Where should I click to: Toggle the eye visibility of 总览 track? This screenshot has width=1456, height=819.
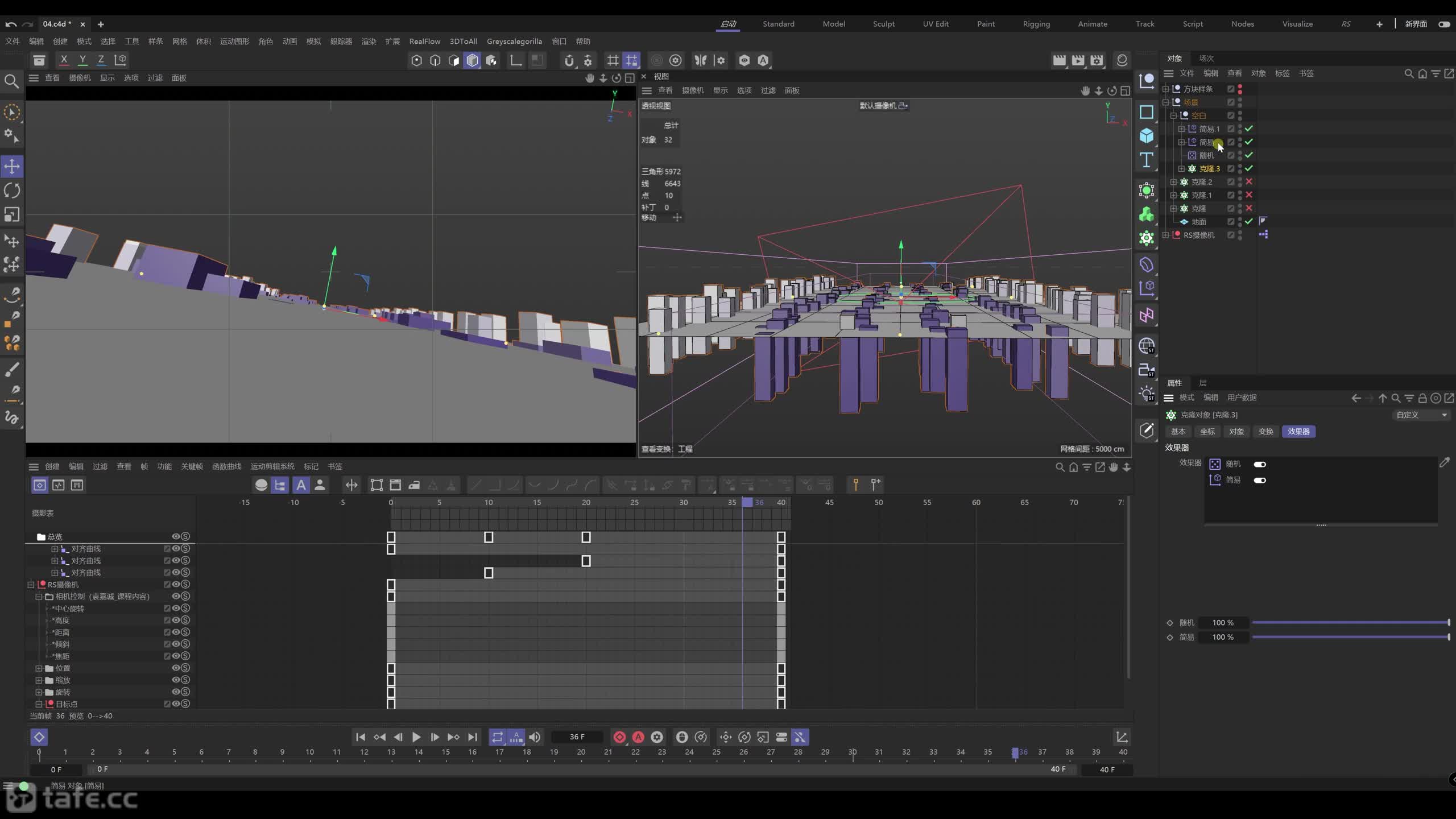coord(176,536)
